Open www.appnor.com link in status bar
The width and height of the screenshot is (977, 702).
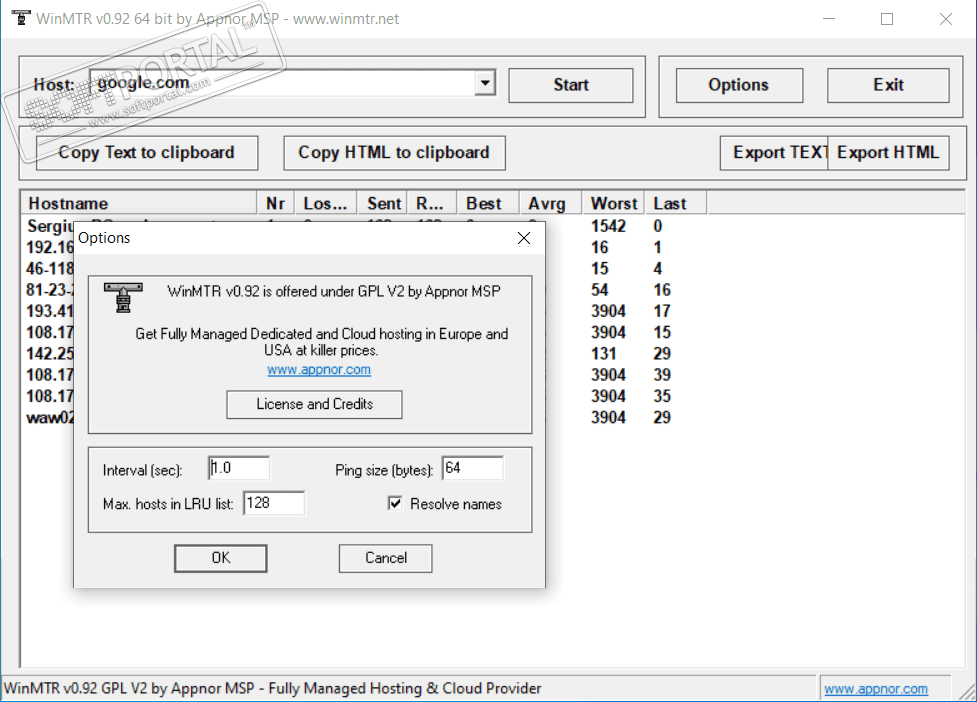click(x=875, y=688)
